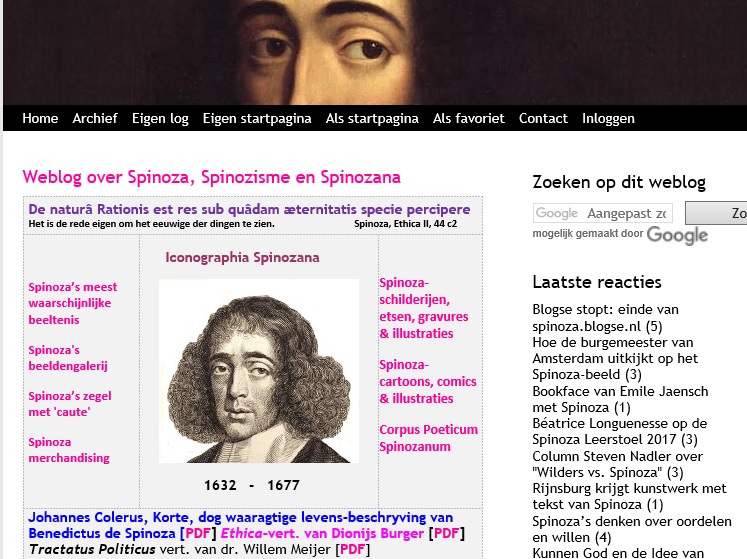Screen dimensions: 747x559
Task: Open the Home menu item
Action: (x=40, y=118)
